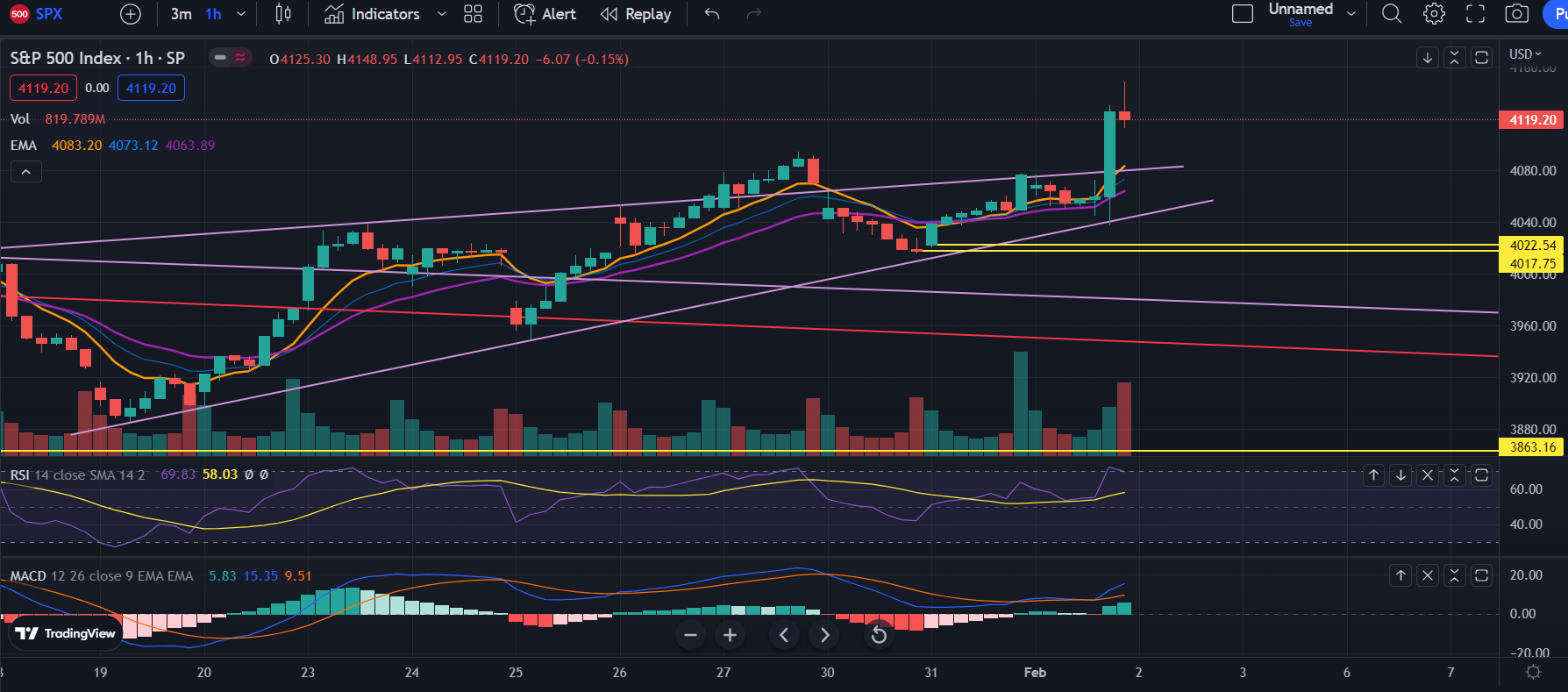Click the current price label 4119.20 on the price axis

pos(1532,119)
